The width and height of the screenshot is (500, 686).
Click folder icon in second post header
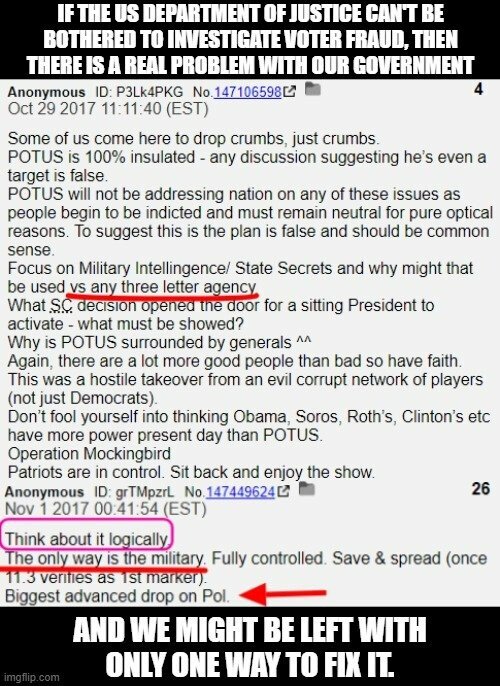pos(306,489)
